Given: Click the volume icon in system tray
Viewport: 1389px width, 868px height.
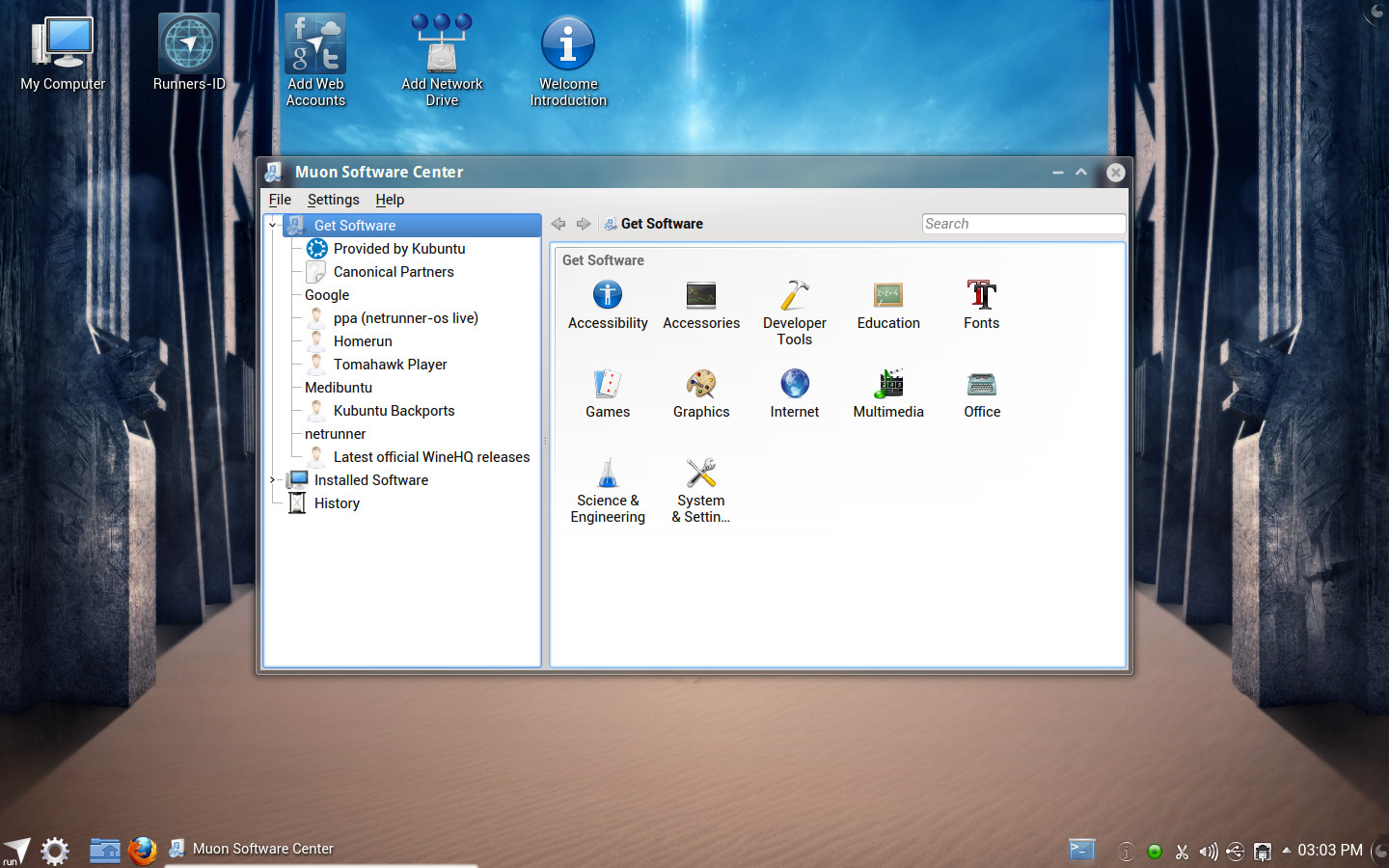Looking at the screenshot, I should 1209,852.
